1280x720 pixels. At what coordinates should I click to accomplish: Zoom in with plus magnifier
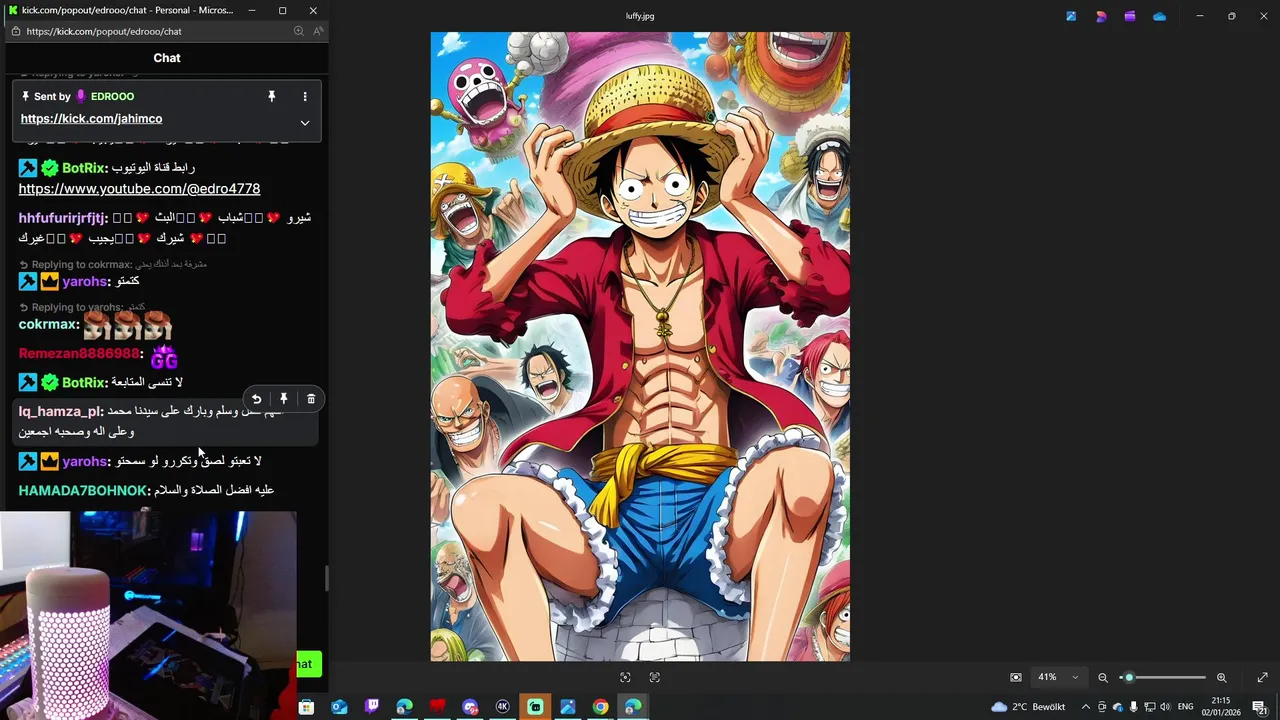click(1221, 677)
